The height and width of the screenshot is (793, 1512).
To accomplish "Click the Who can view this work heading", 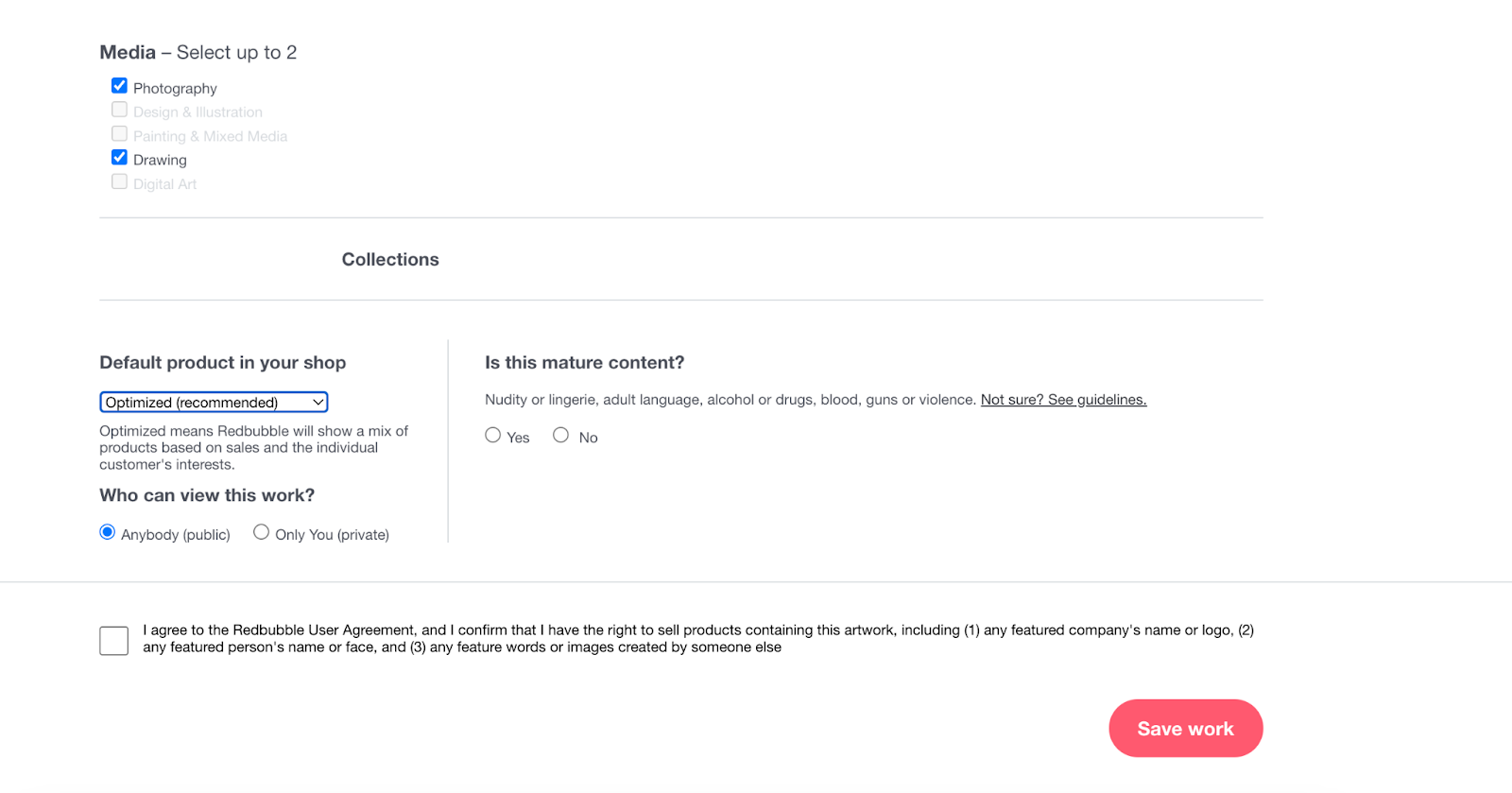I will pos(206,494).
